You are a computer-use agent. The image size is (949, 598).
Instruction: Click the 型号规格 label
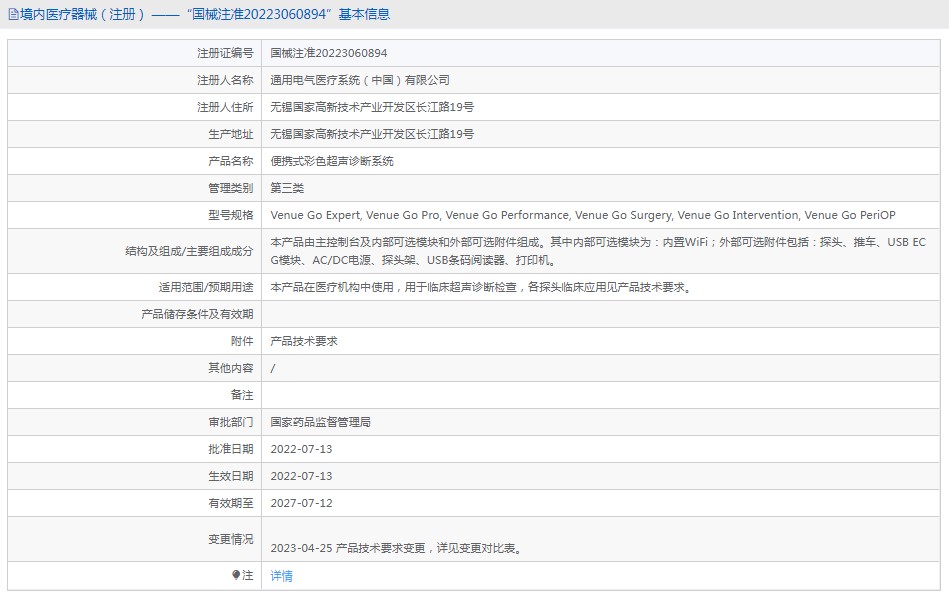coord(231,215)
